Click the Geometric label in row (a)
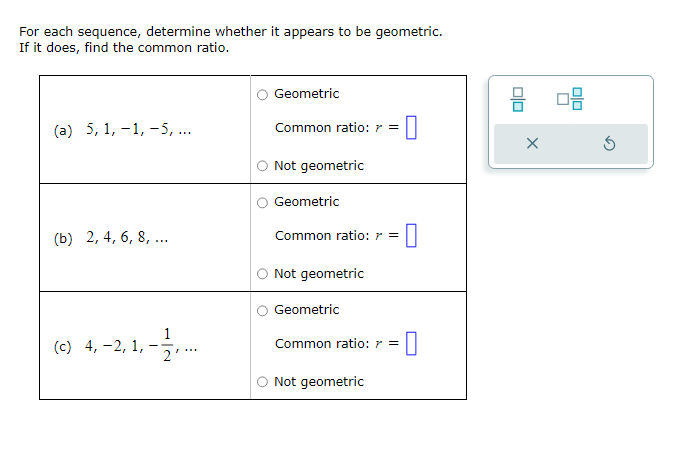Image resolution: width=697 pixels, height=460 pixels. [x=307, y=94]
